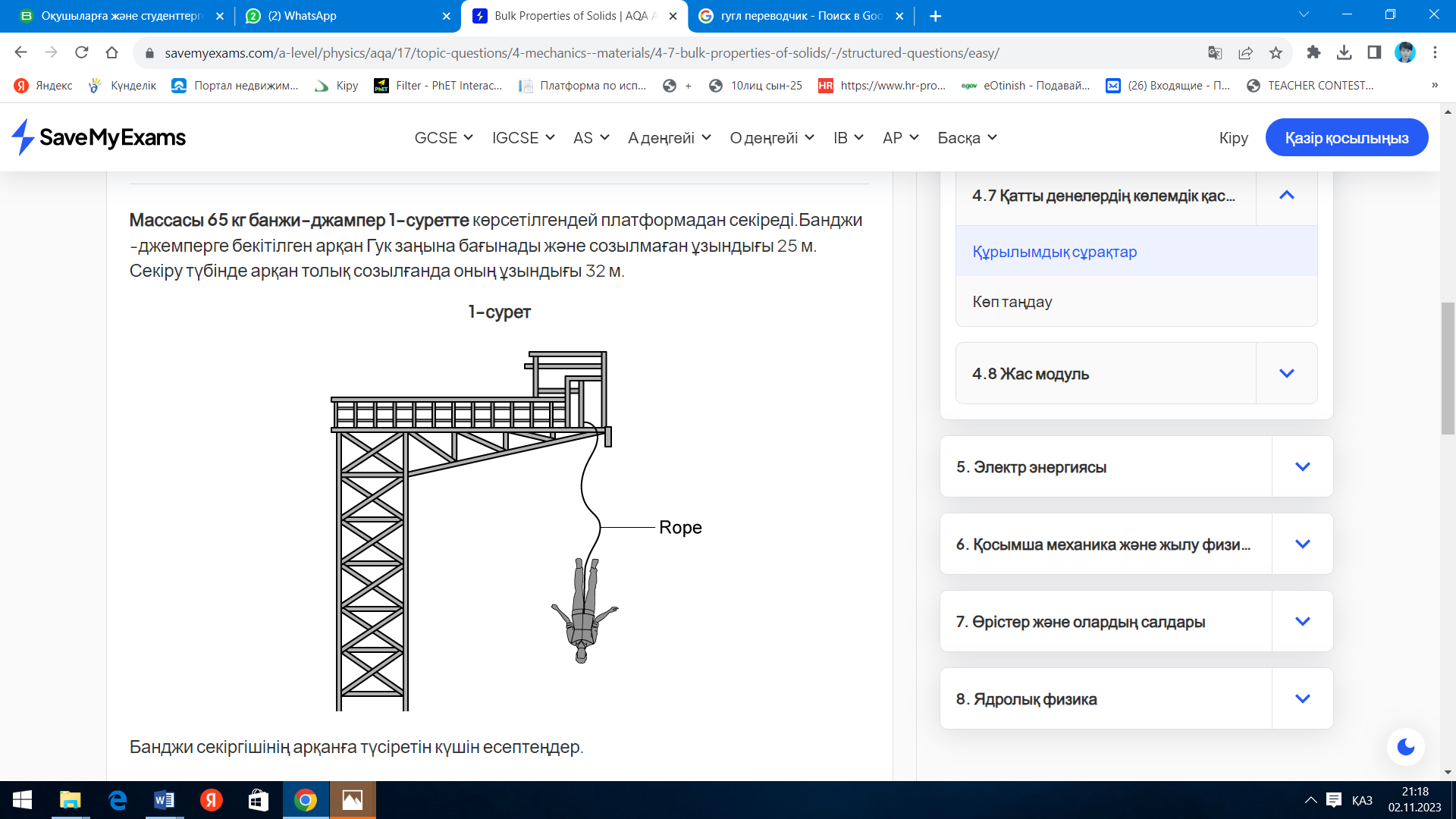This screenshot has width=1456, height=819.
Task: Click the page vertical scrollbar thumb
Action: pos(1448,368)
